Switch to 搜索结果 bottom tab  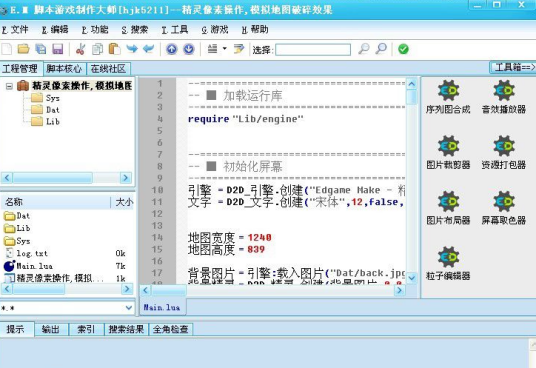click(x=126, y=329)
